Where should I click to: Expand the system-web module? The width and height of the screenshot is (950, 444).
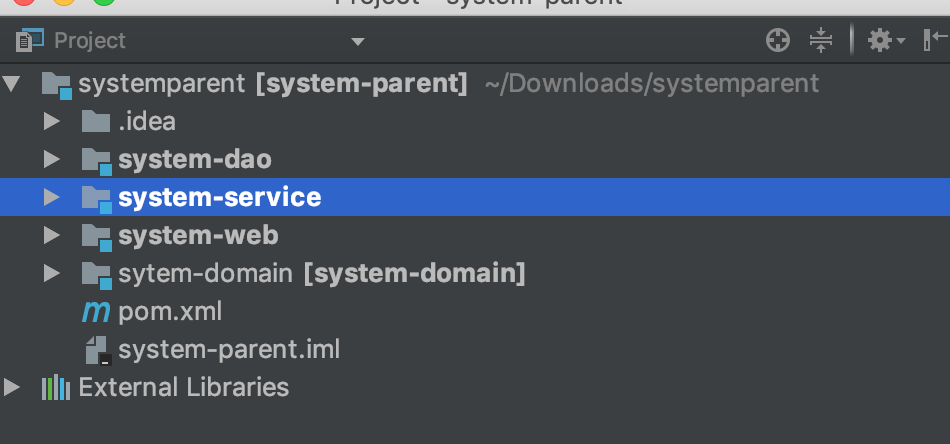[52, 236]
